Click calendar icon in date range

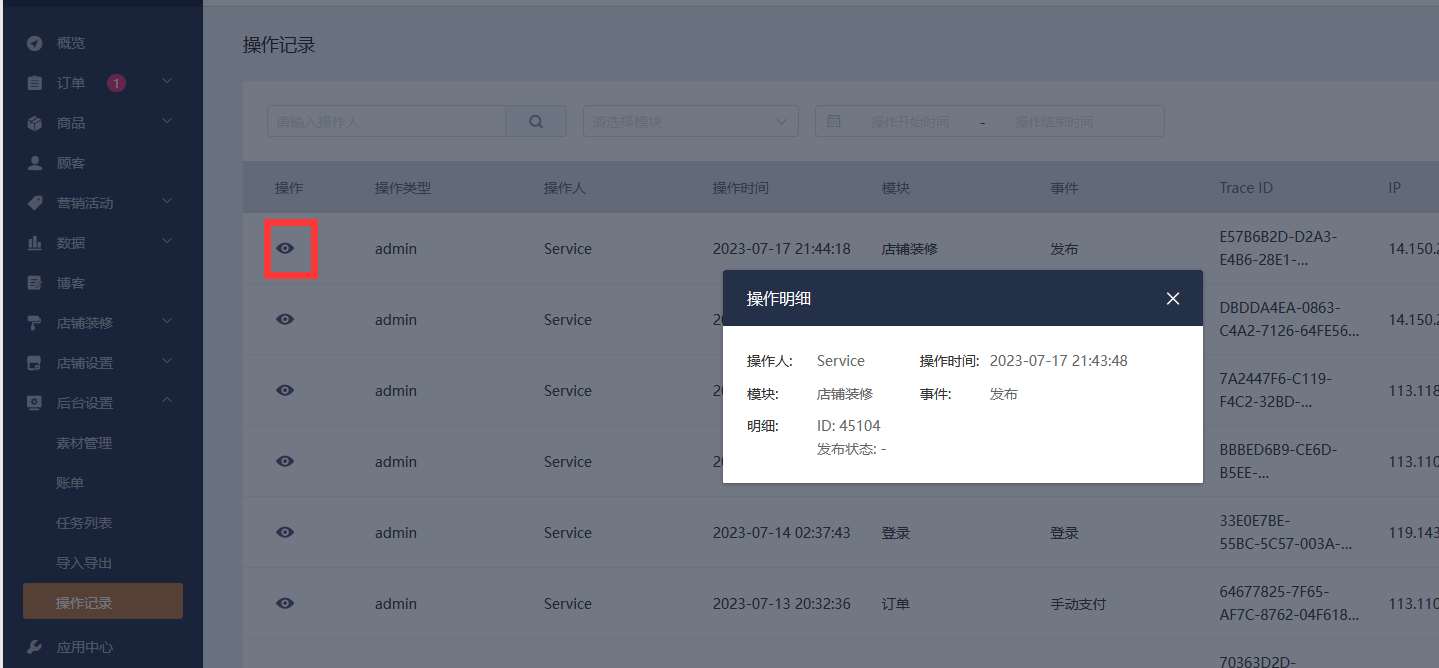click(833, 121)
